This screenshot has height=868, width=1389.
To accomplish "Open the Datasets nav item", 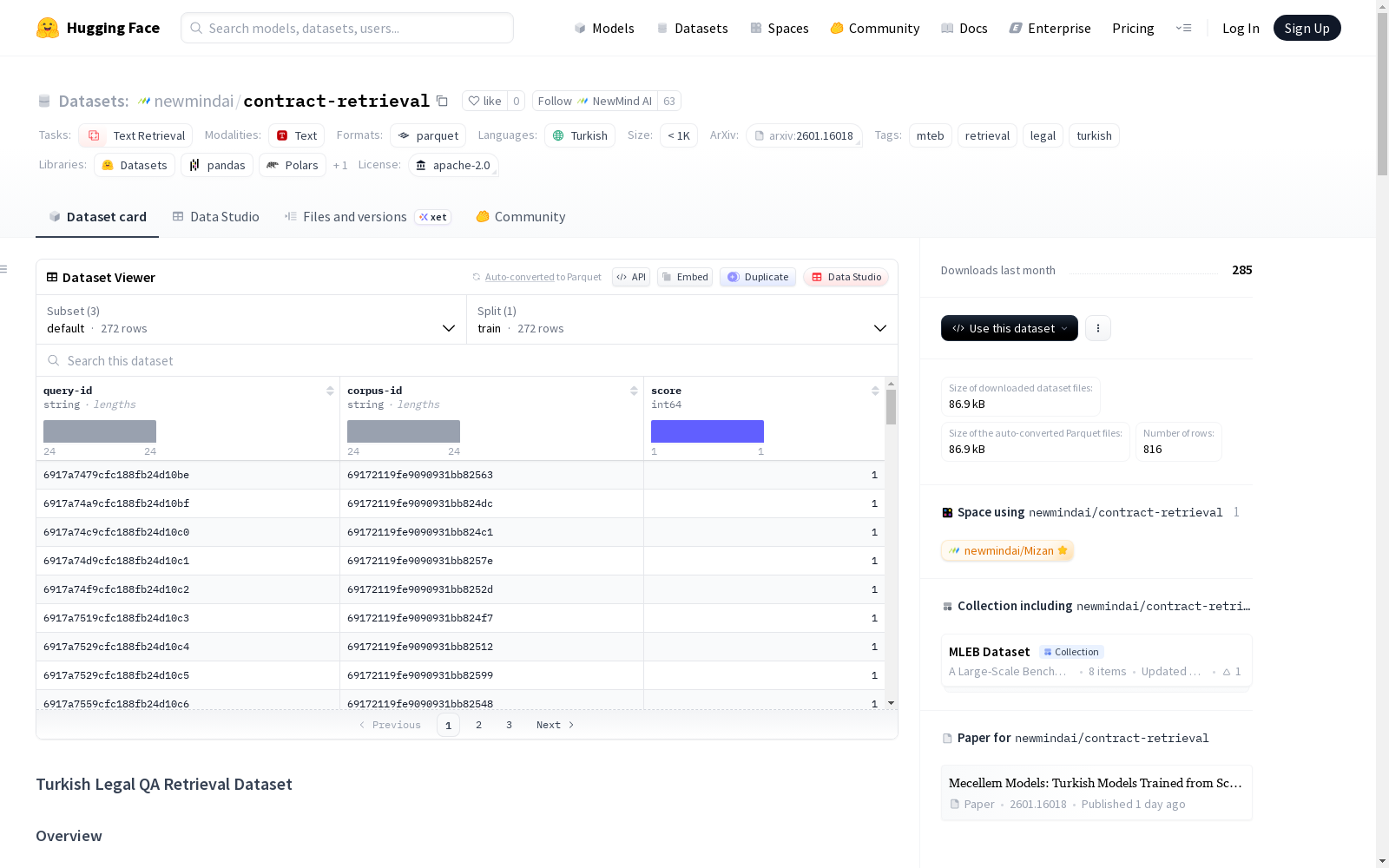I will click(692, 28).
